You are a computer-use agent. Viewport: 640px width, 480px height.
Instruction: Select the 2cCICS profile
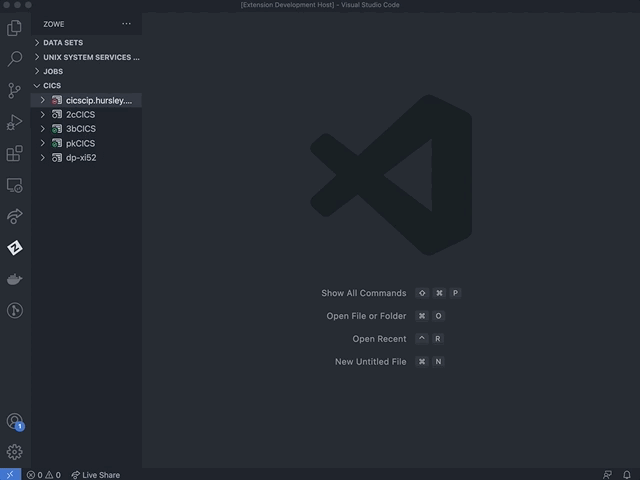click(80, 115)
